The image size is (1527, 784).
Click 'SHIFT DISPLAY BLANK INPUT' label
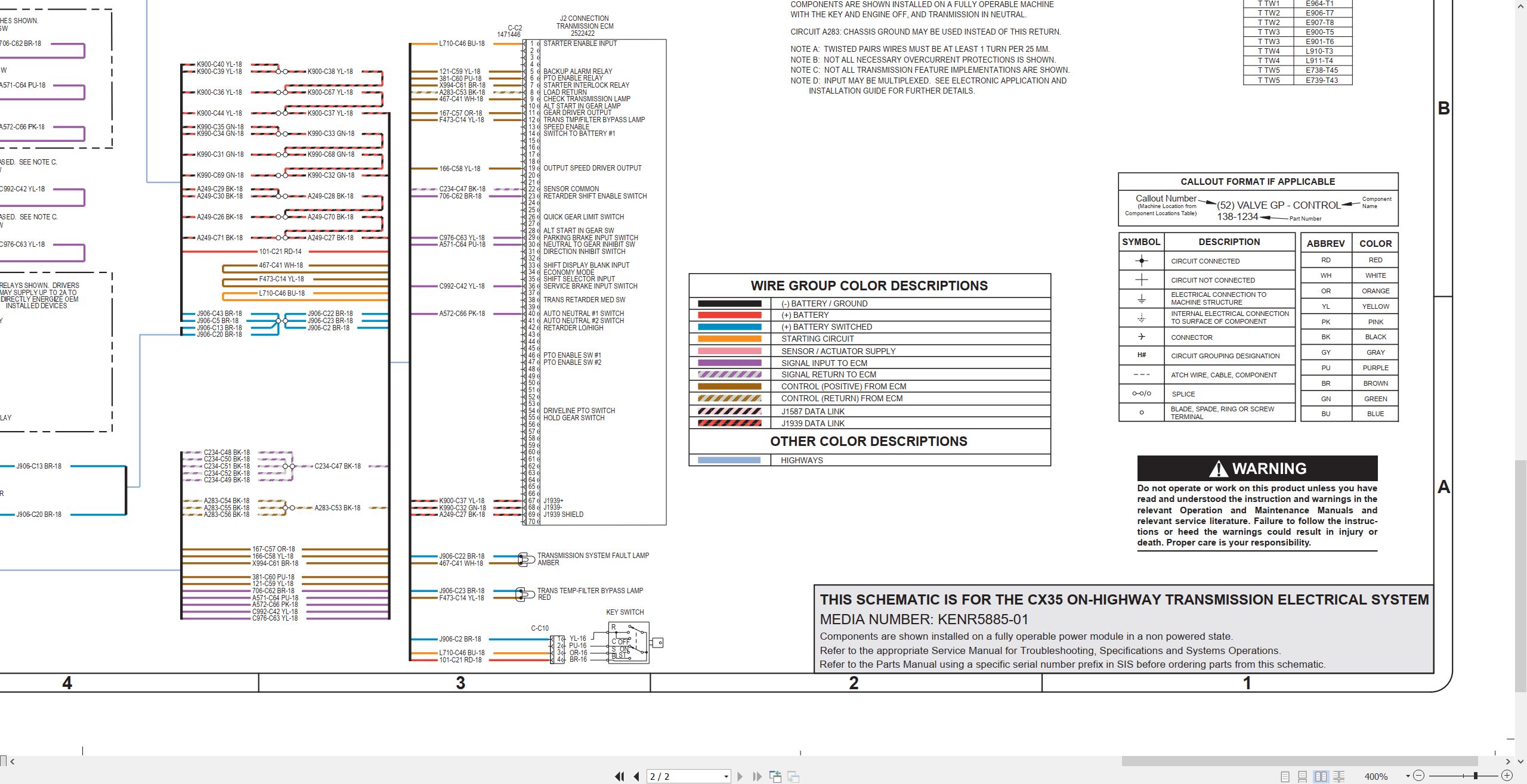point(586,265)
